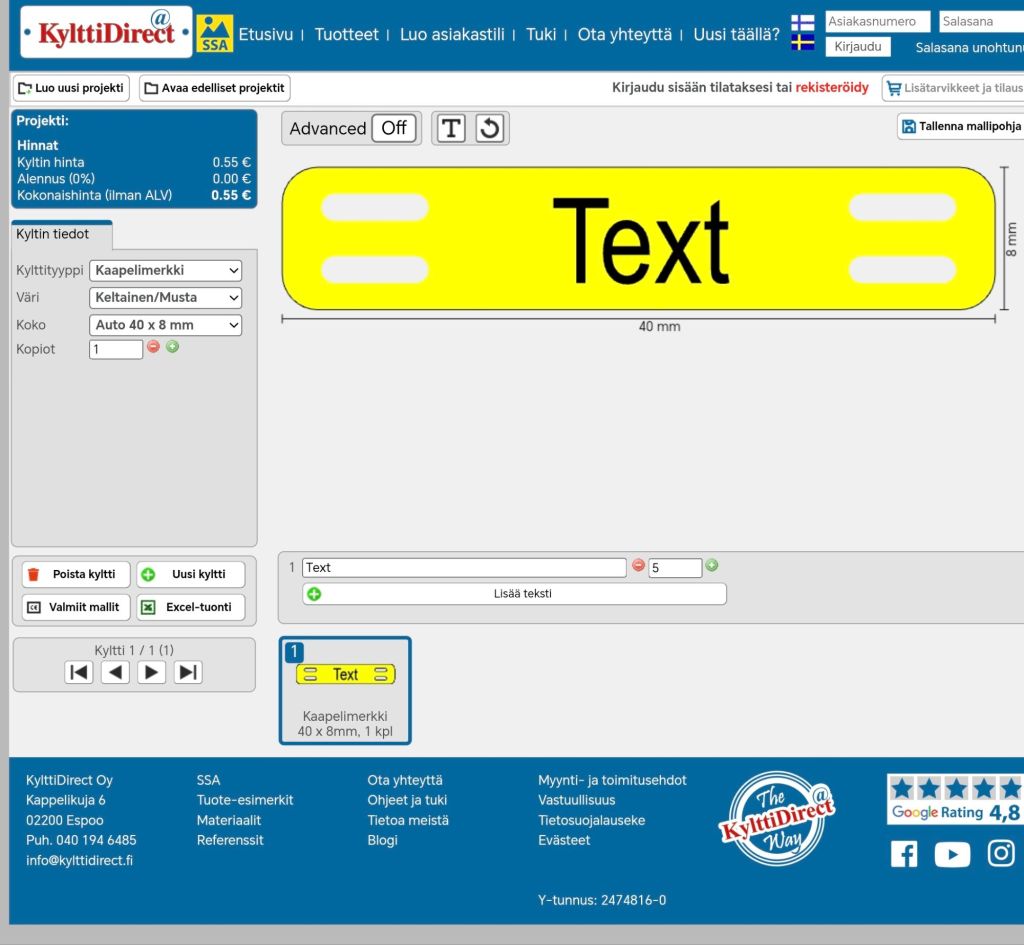Jump to the first sign in navigator

pos(79,672)
